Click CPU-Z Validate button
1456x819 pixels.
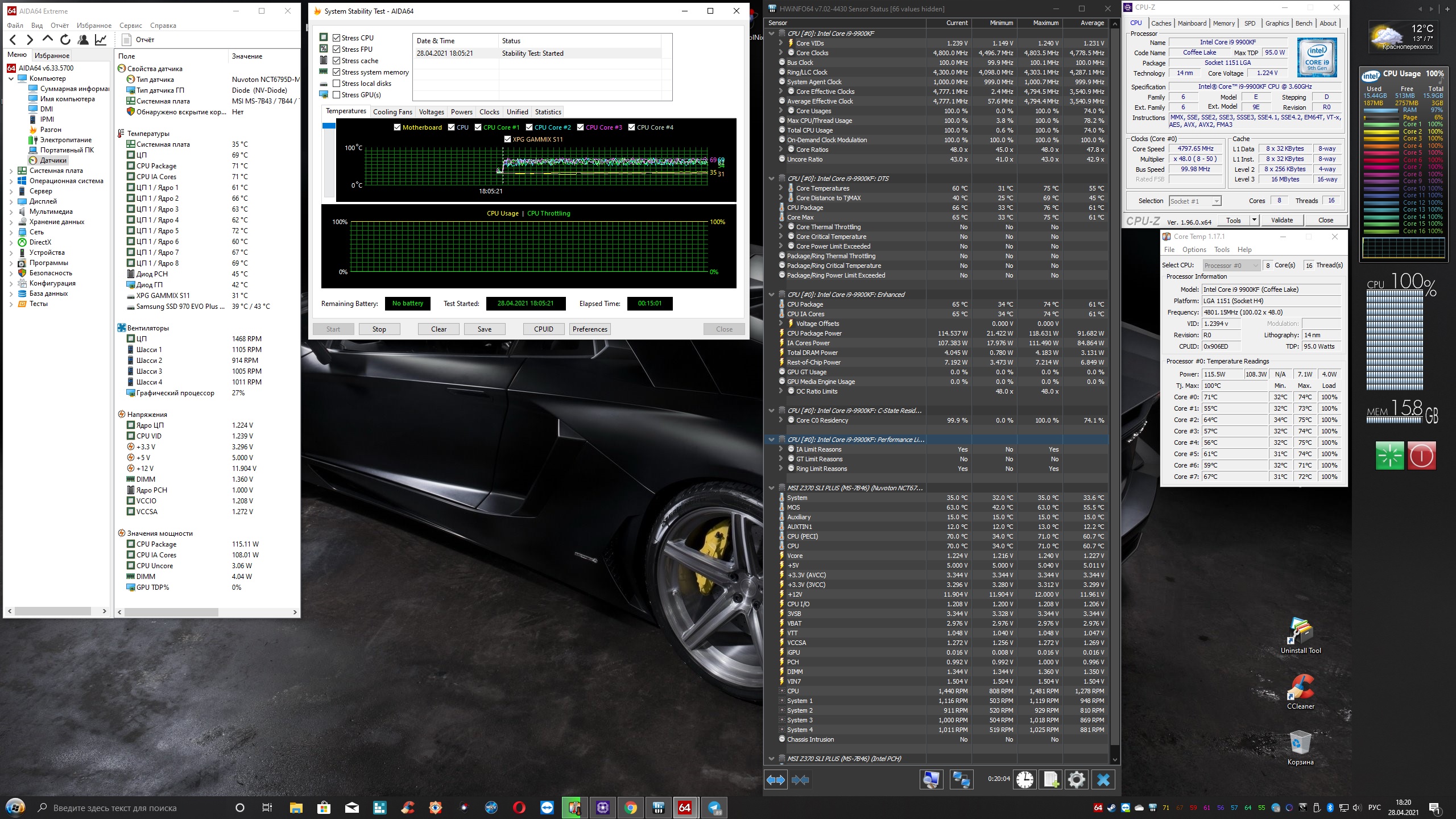pyautogui.click(x=1281, y=220)
